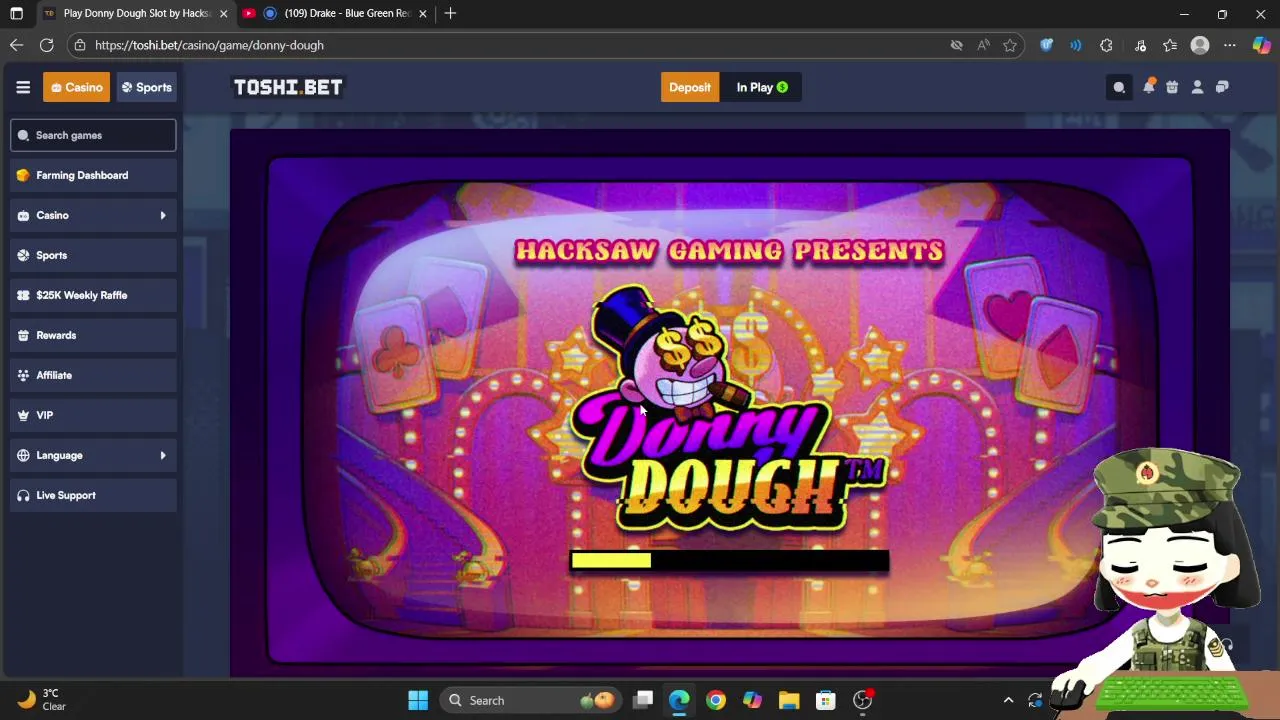Viewport: 1280px width, 720px height.
Task: Click the sound wave extension icon
Action: (x=1075, y=45)
